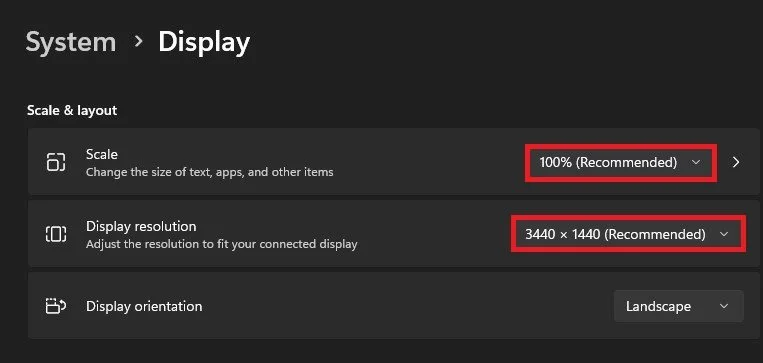763x363 pixels.
Task: Click the arrow in the resolution dropdown
Action: [724, 235]
